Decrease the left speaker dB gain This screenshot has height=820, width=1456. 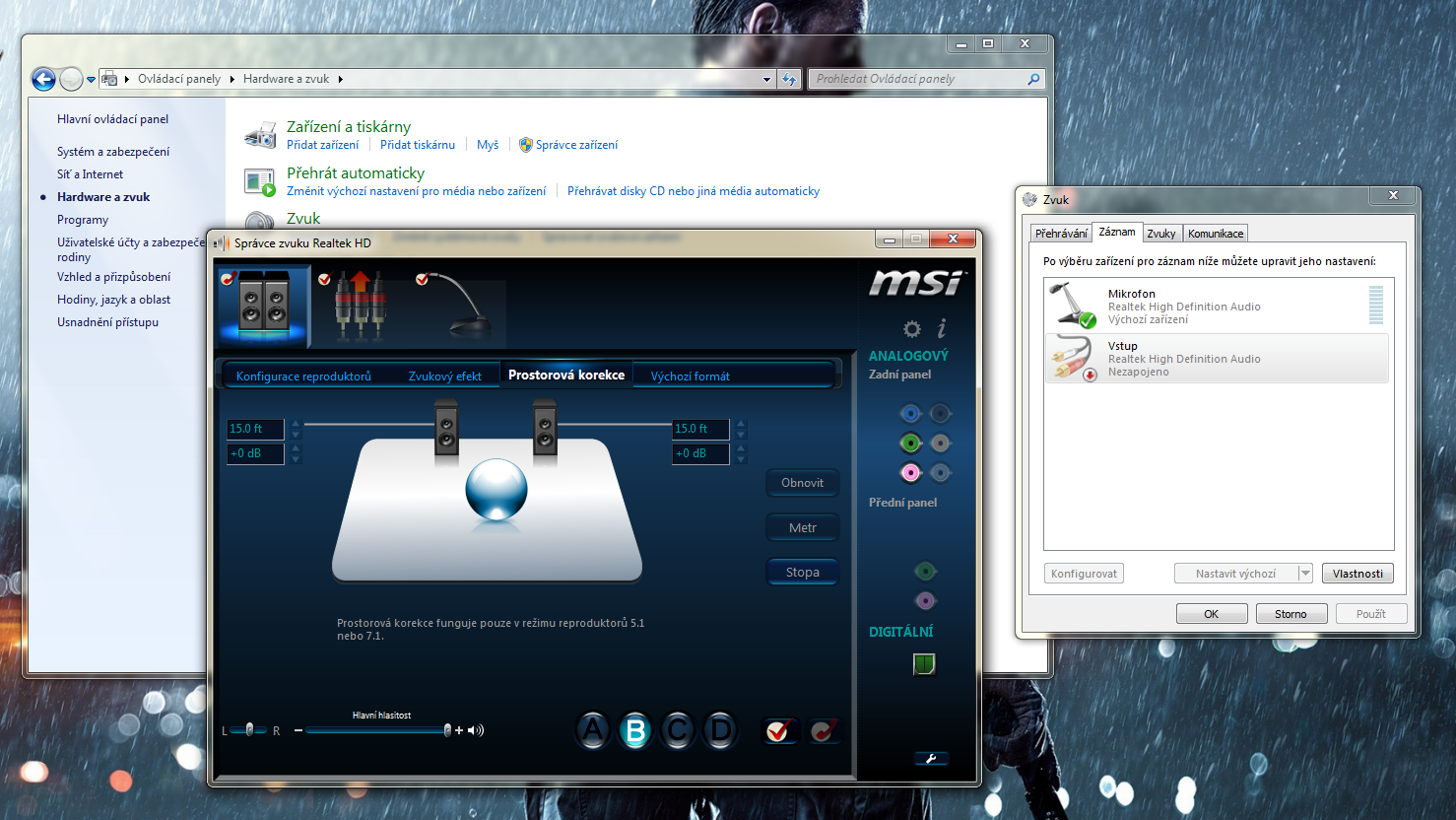296,459
